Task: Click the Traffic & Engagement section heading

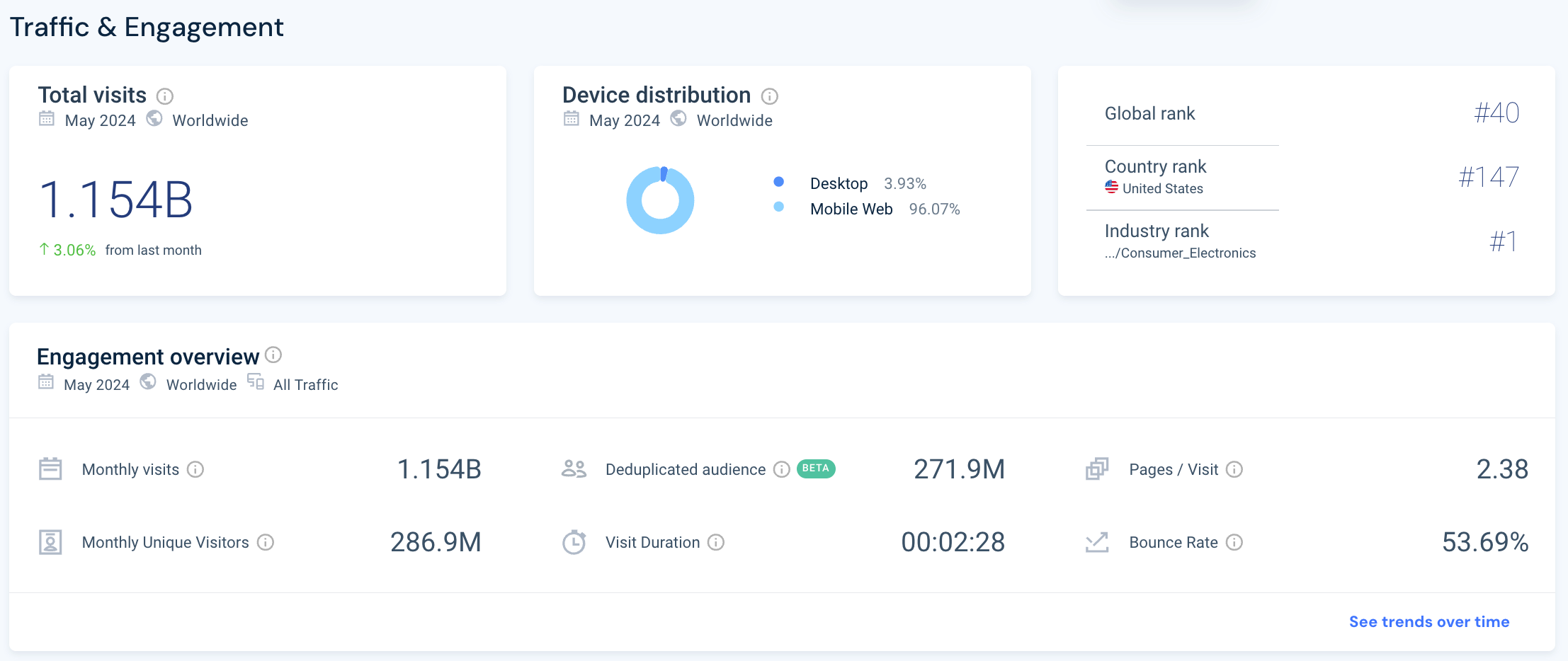Action: pos(148,28)
